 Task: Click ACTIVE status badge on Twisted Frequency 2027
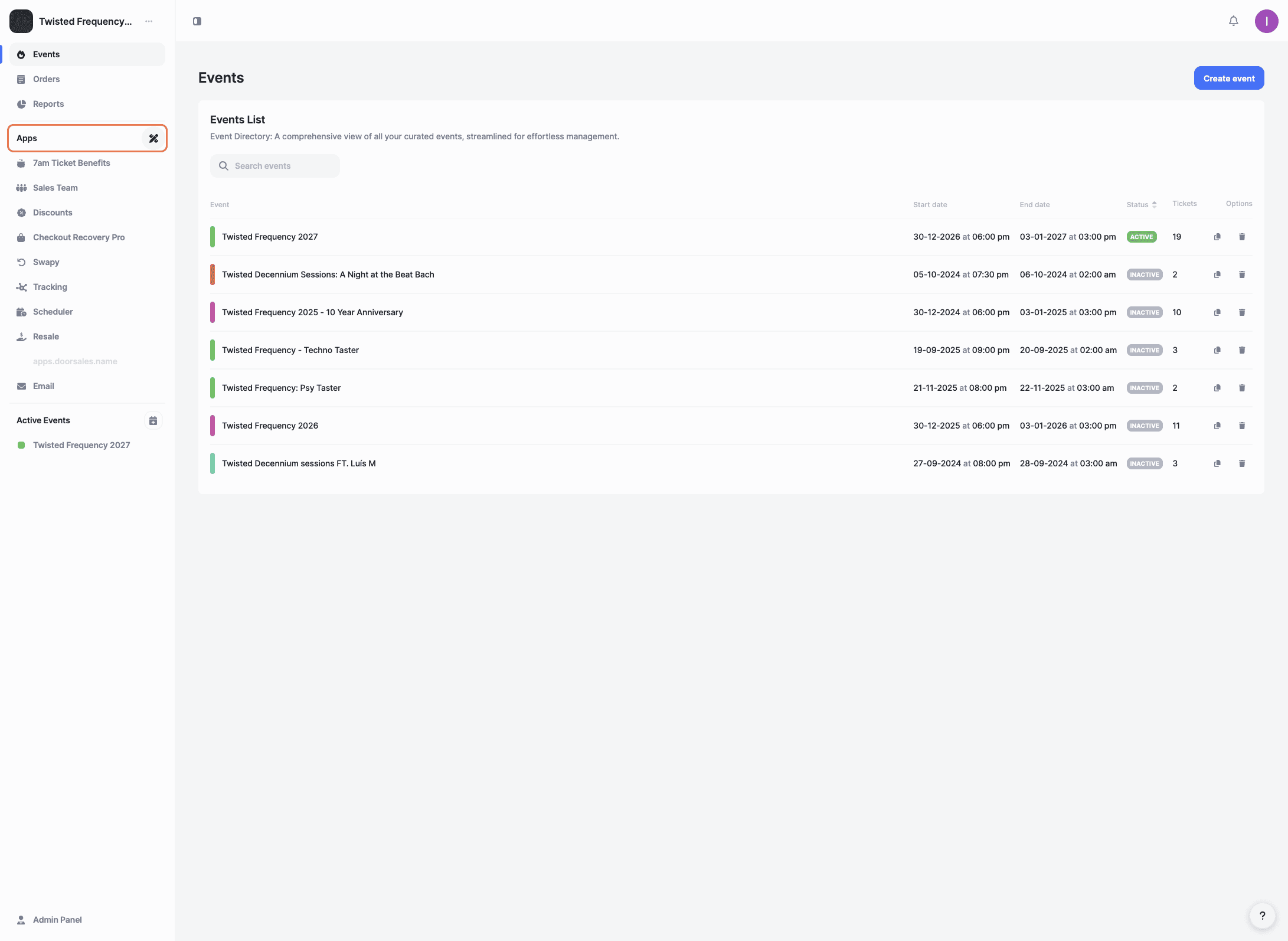pyautogui.click(x=1141, y=237)
